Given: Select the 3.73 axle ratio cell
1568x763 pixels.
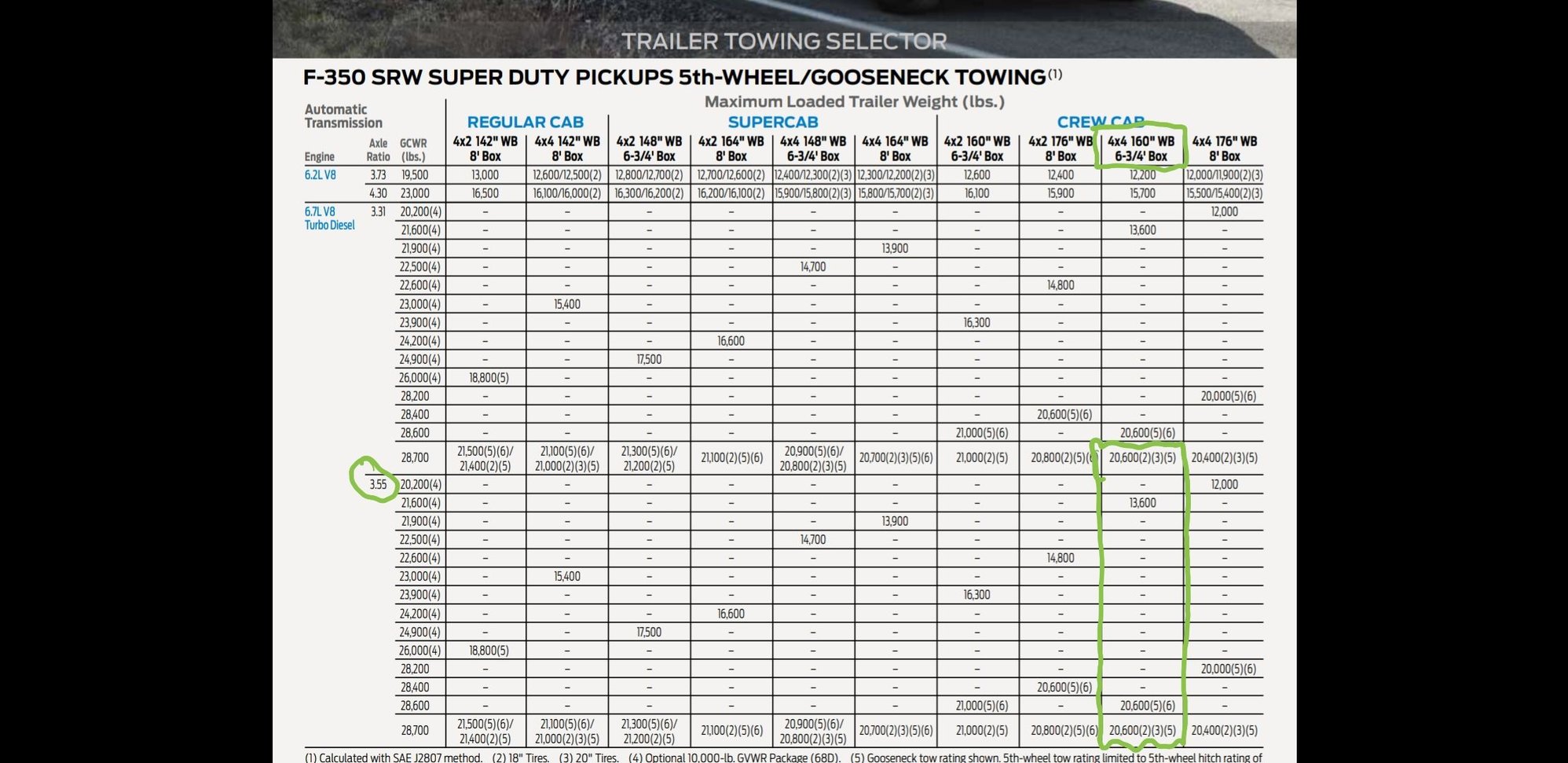Looking at the screenshot, I should [x=378, y=174].
